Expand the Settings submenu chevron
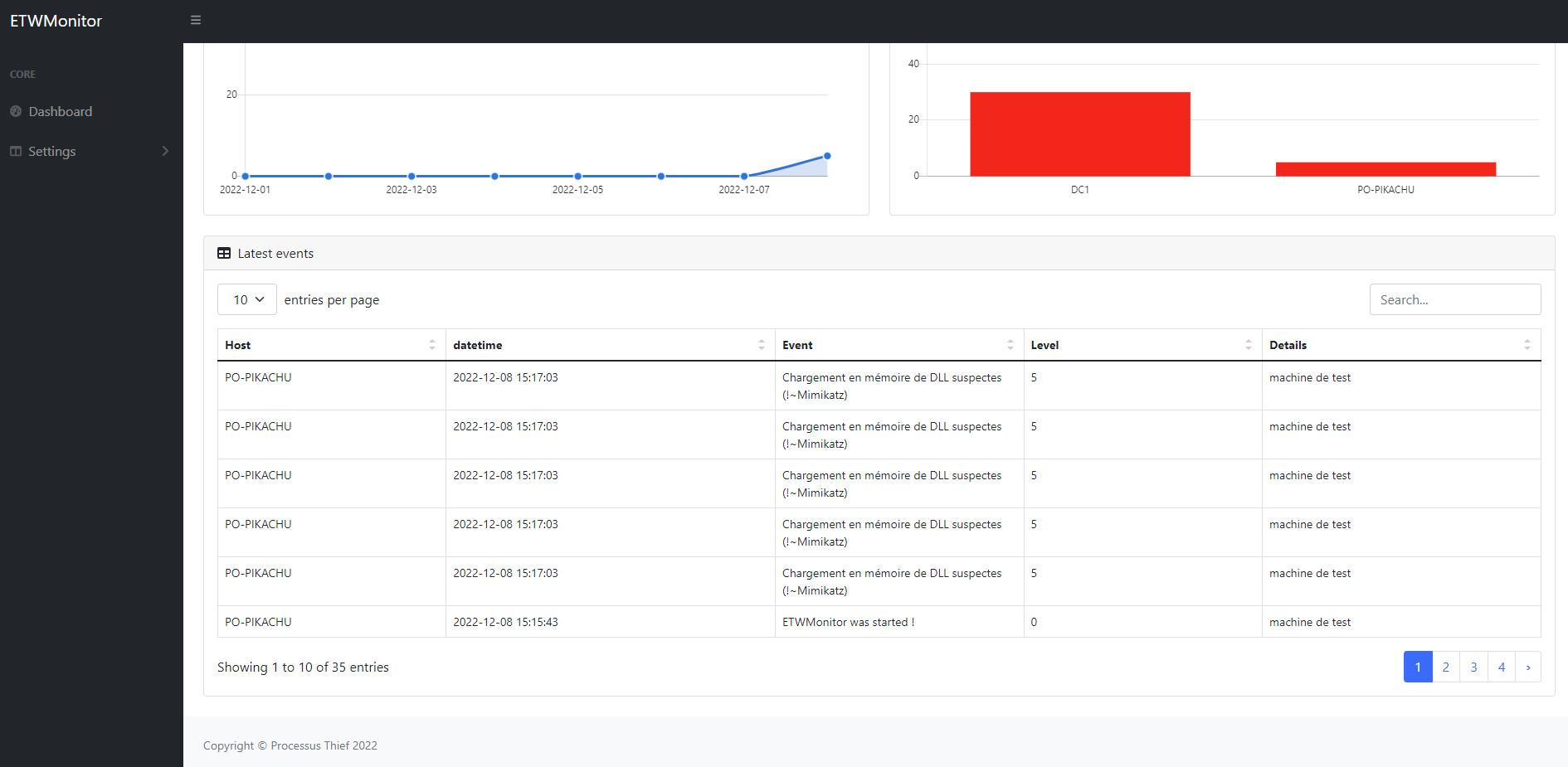Screen dimensions: 1568x767 pos(165,151)
